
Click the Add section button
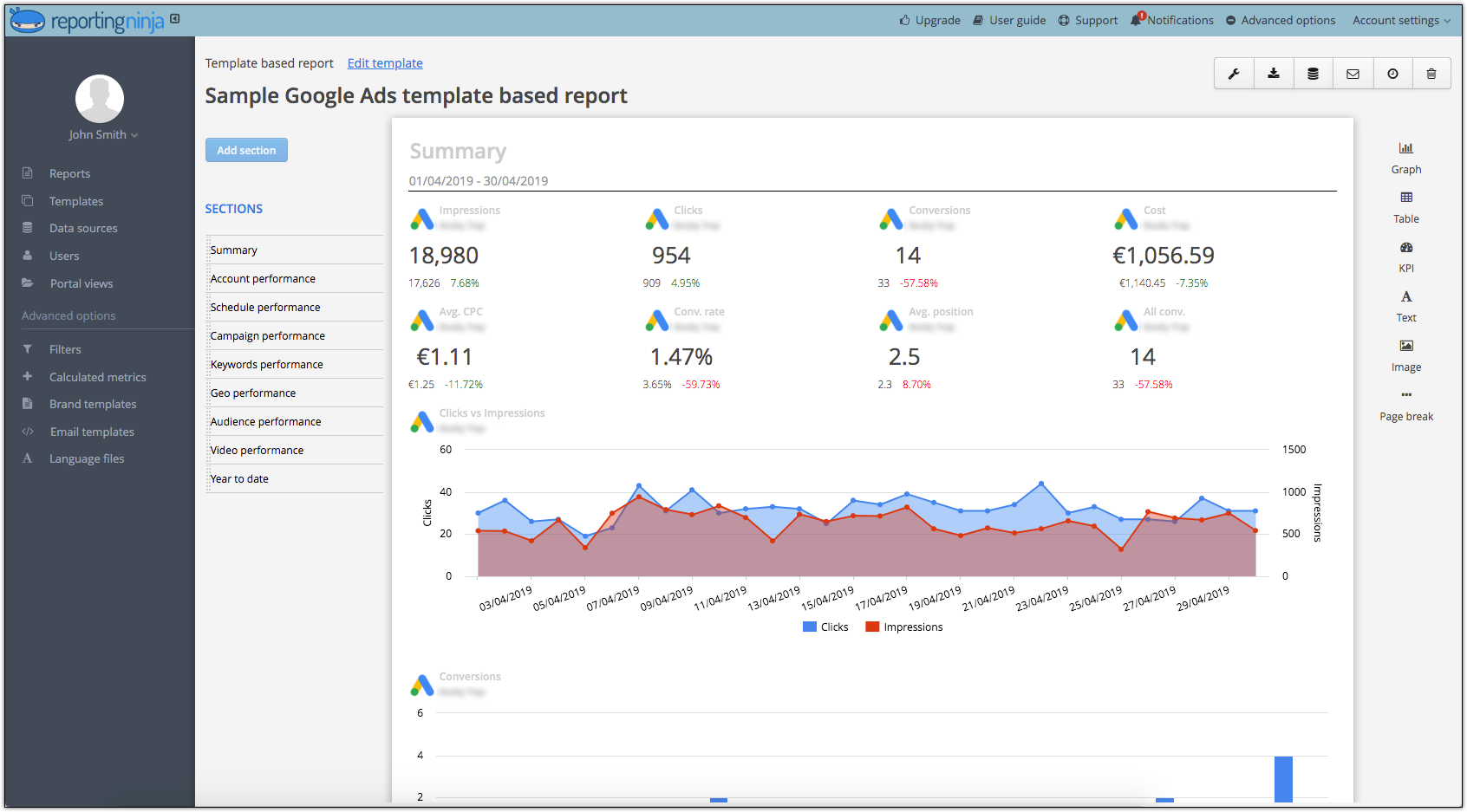tap(246, 150)
